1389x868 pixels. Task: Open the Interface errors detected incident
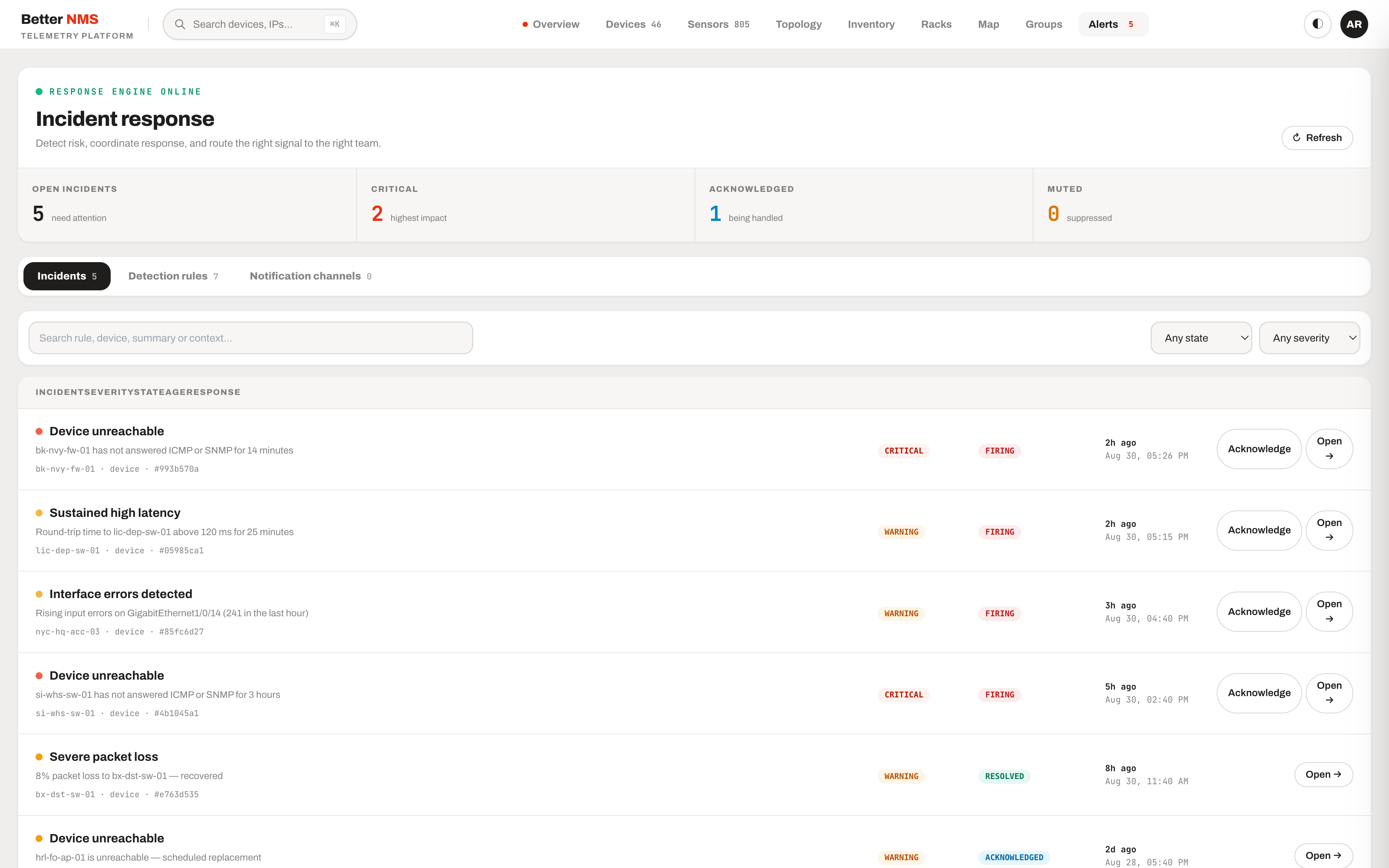tap(1329, 612)
